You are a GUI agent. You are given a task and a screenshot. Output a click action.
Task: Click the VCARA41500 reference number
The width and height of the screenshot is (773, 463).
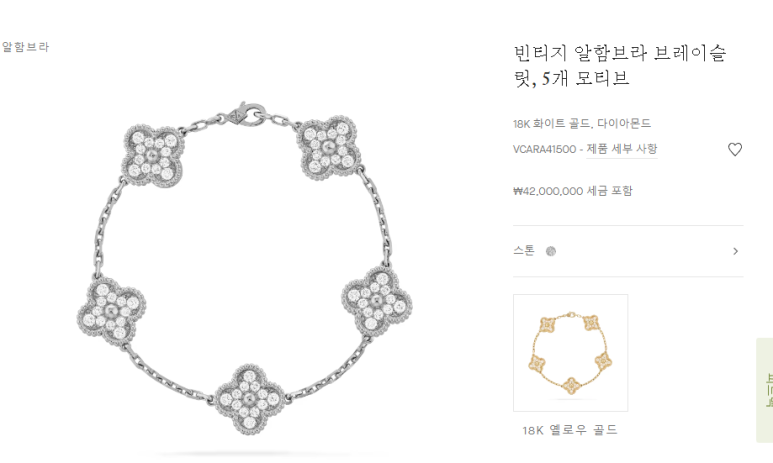point(544,149)
